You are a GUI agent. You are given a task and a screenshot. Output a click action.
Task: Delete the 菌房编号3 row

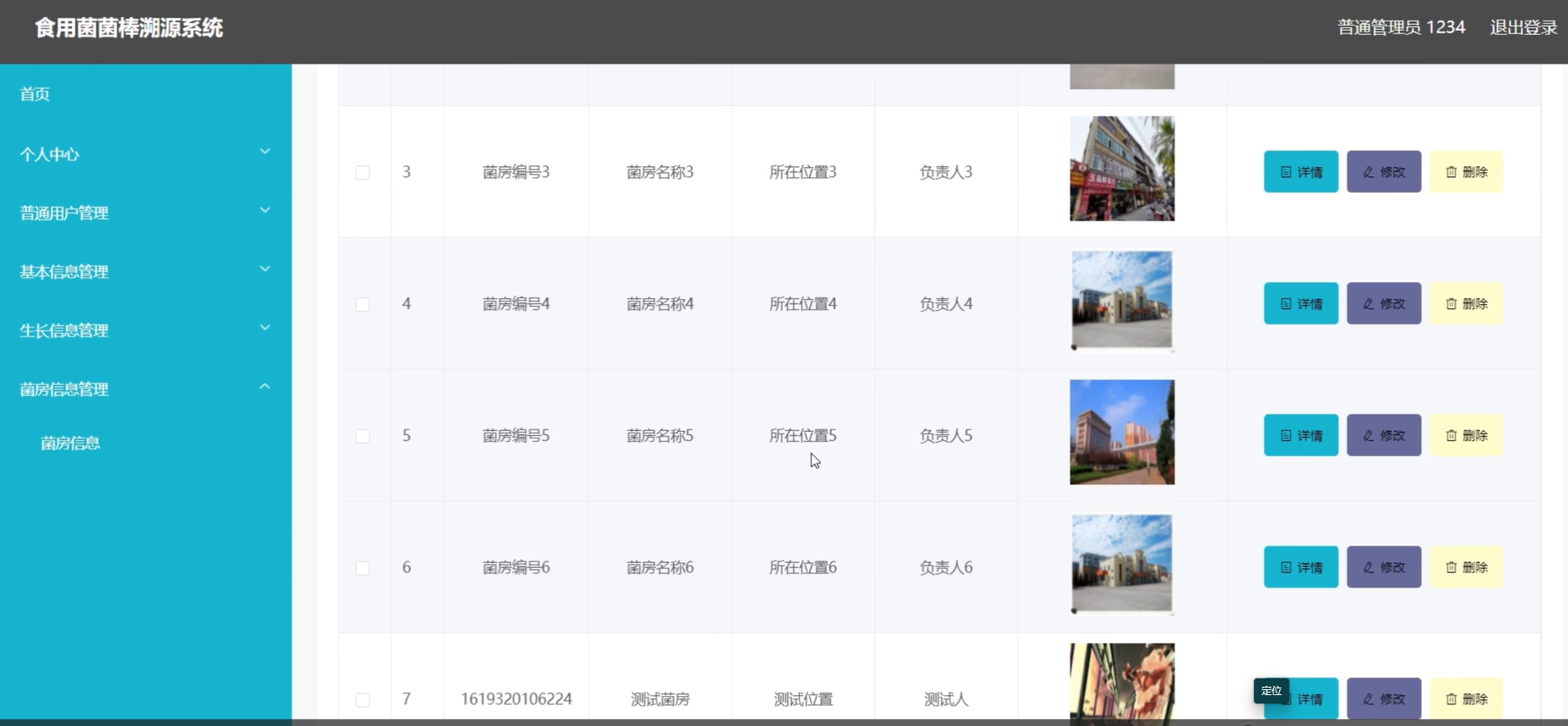(x=1466, y=171)
